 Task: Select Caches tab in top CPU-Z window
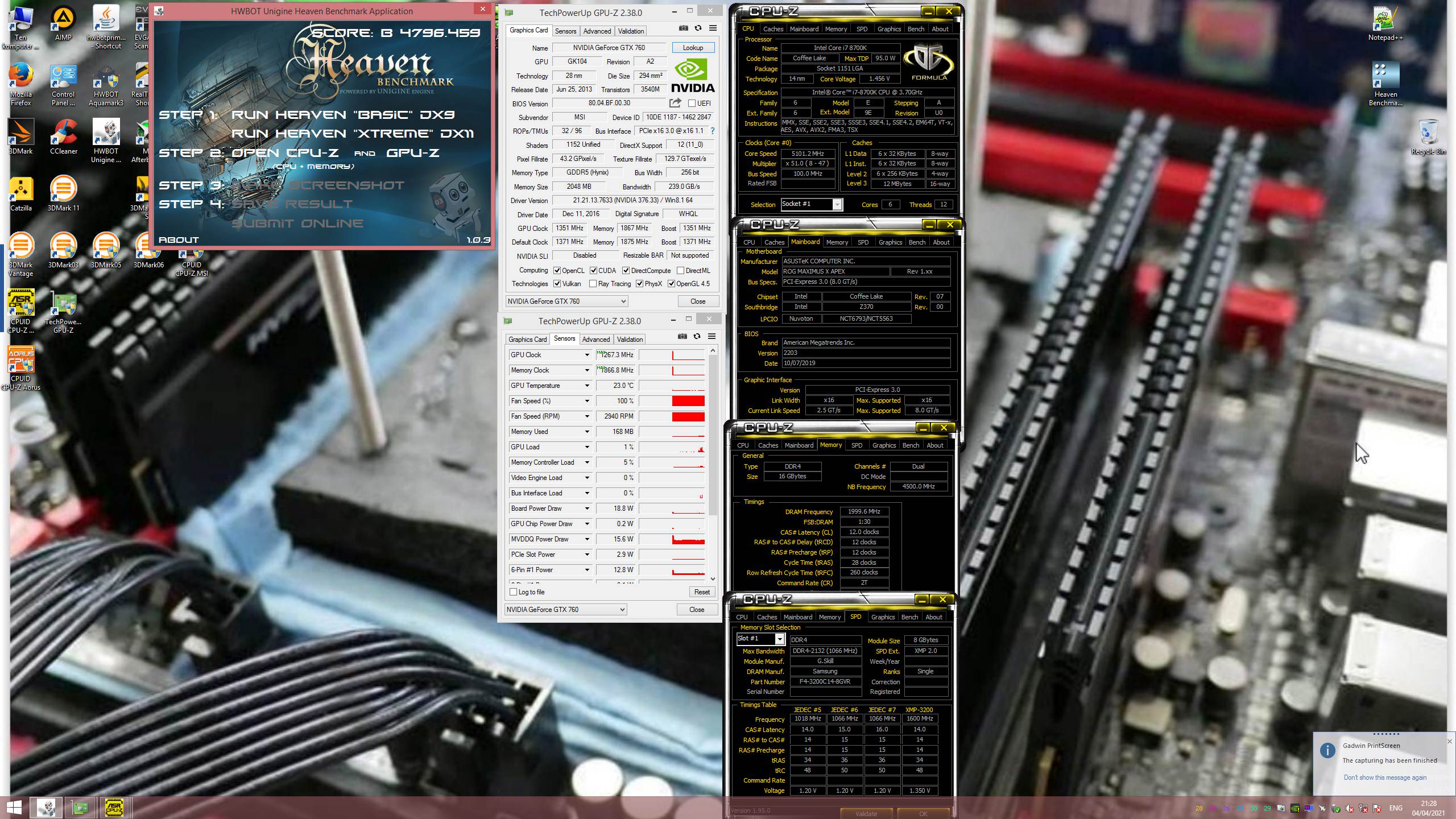773,29
